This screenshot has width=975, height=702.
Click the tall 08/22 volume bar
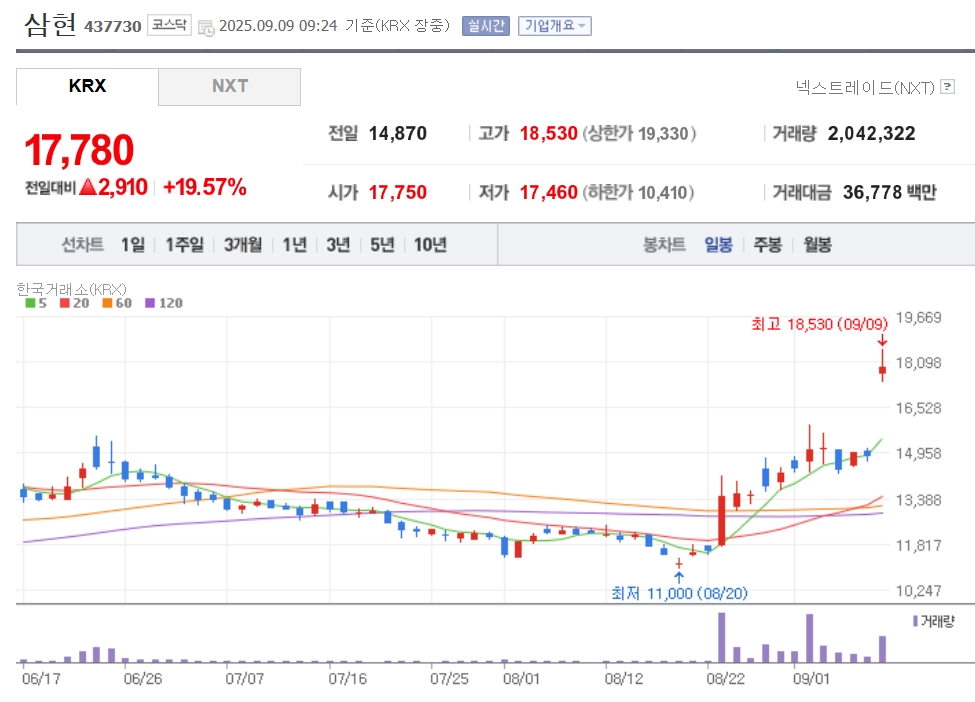pos(721,637)
